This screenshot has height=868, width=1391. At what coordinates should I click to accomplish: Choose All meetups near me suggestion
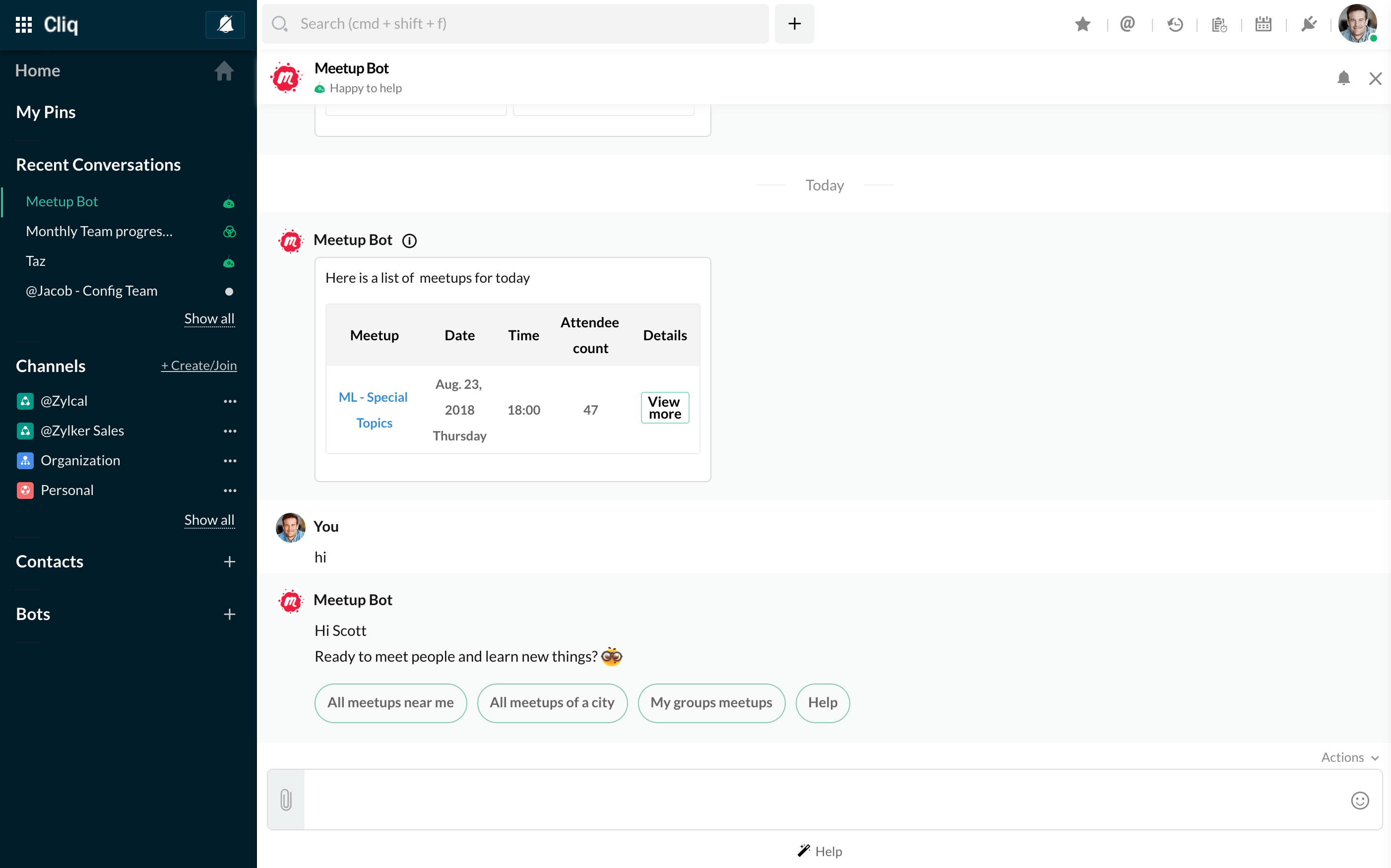(390, 703)
